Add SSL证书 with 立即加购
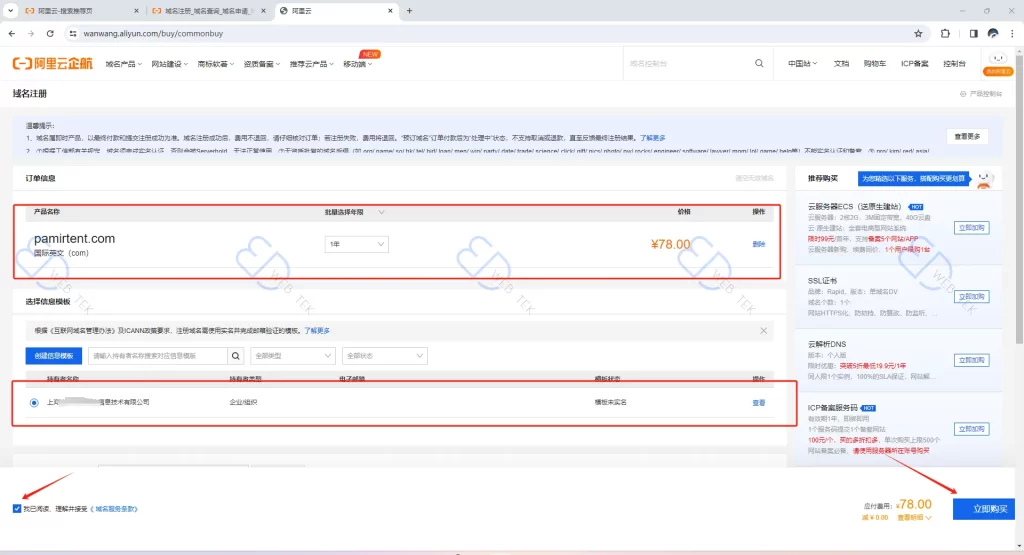1024x555 pixels. click(971, 297)
